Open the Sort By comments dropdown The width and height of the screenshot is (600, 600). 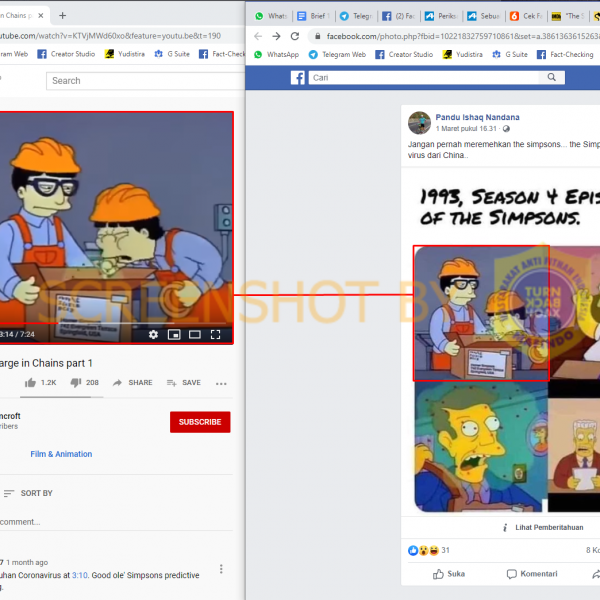coord(28,493)
